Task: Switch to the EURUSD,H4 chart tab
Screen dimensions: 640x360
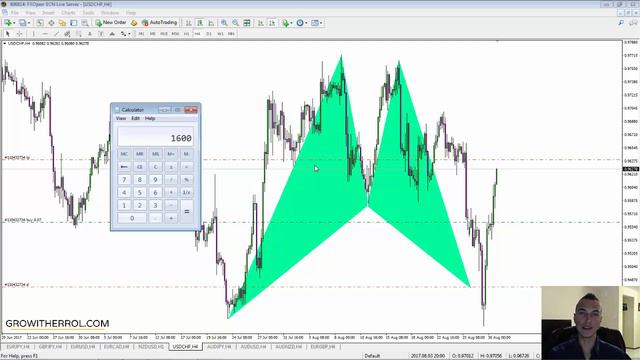Action: pyautogui.click(x=83, y=347)
